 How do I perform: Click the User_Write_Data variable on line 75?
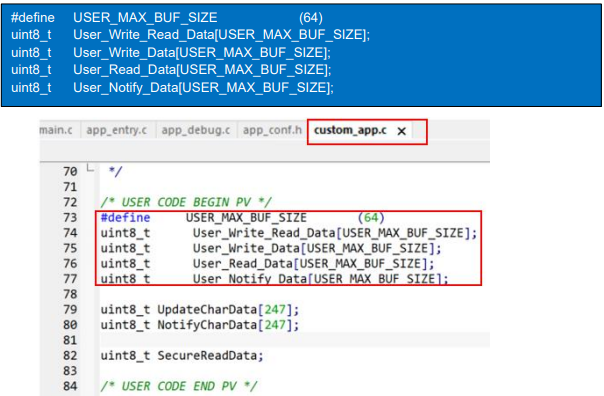[x=246, y=248]
